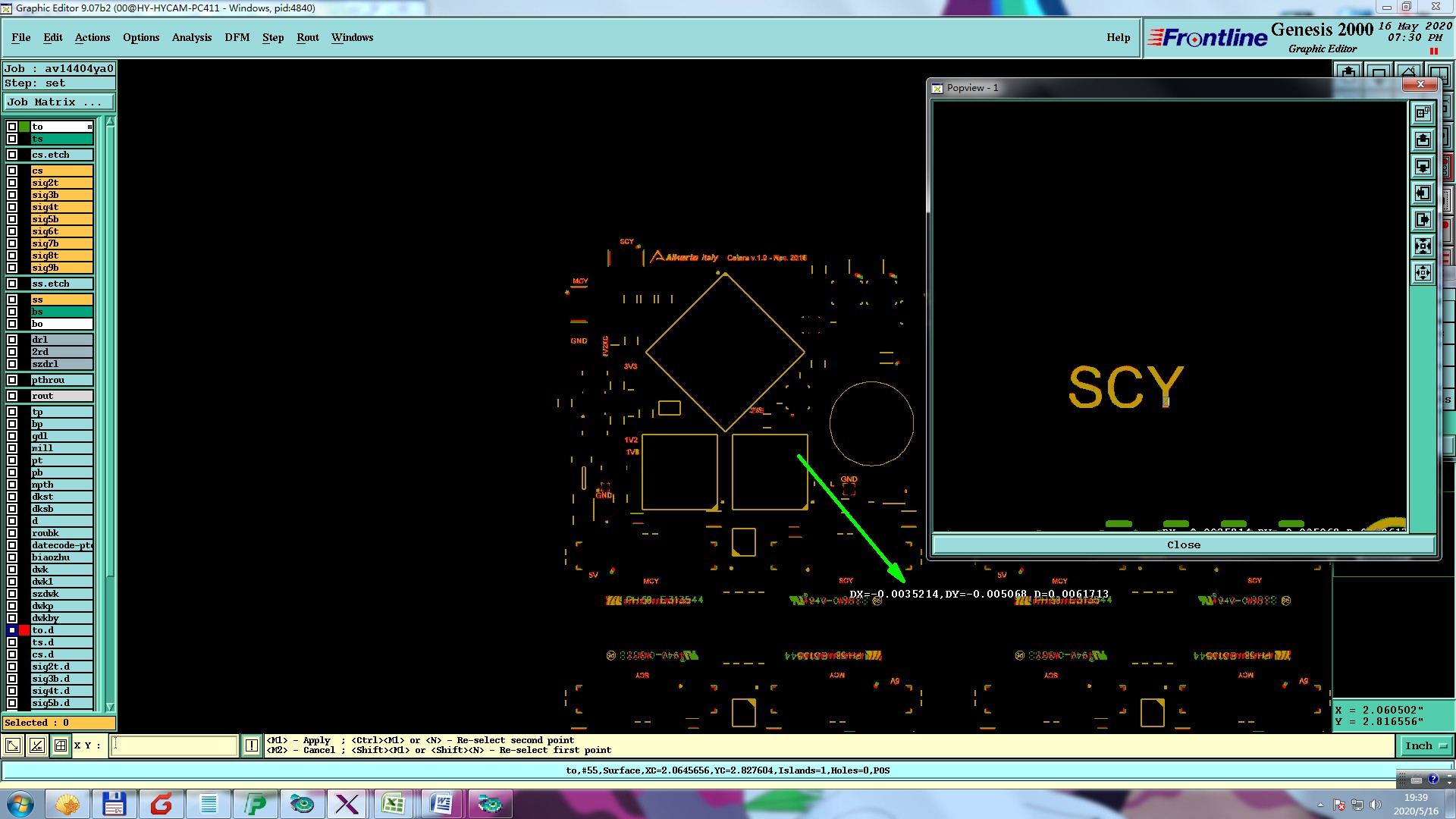Open the DFM menu
The height and width of the screenshot is (819, 1456).
click(237, 37)
